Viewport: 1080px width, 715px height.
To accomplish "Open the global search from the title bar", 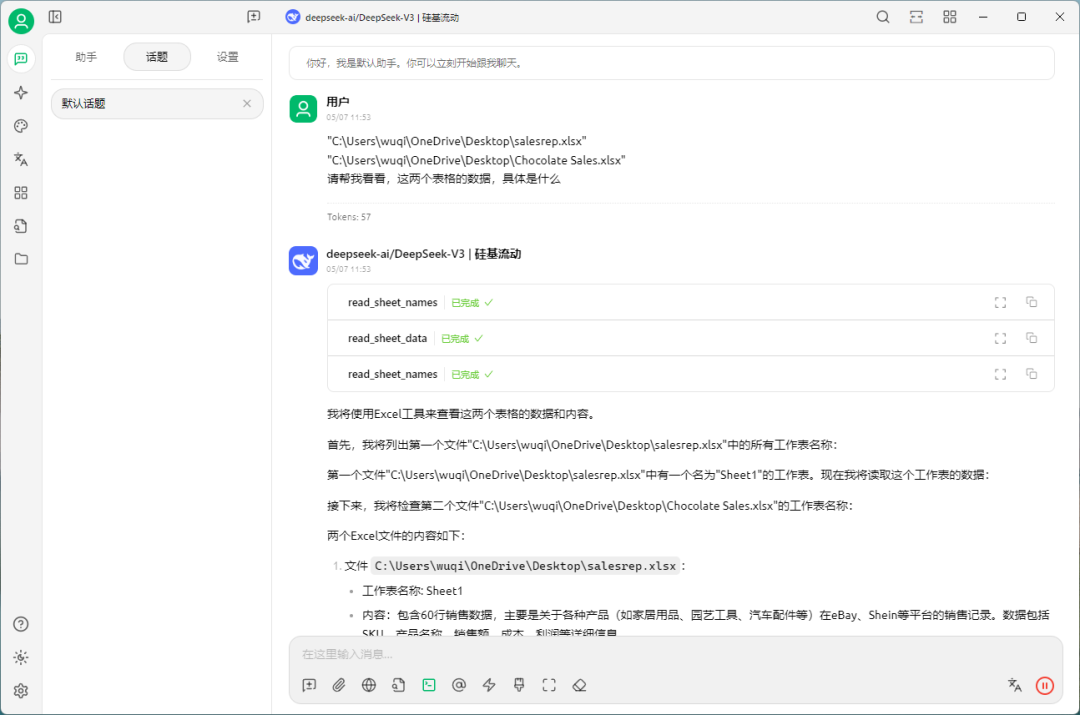I will click(x=882, y=17).
